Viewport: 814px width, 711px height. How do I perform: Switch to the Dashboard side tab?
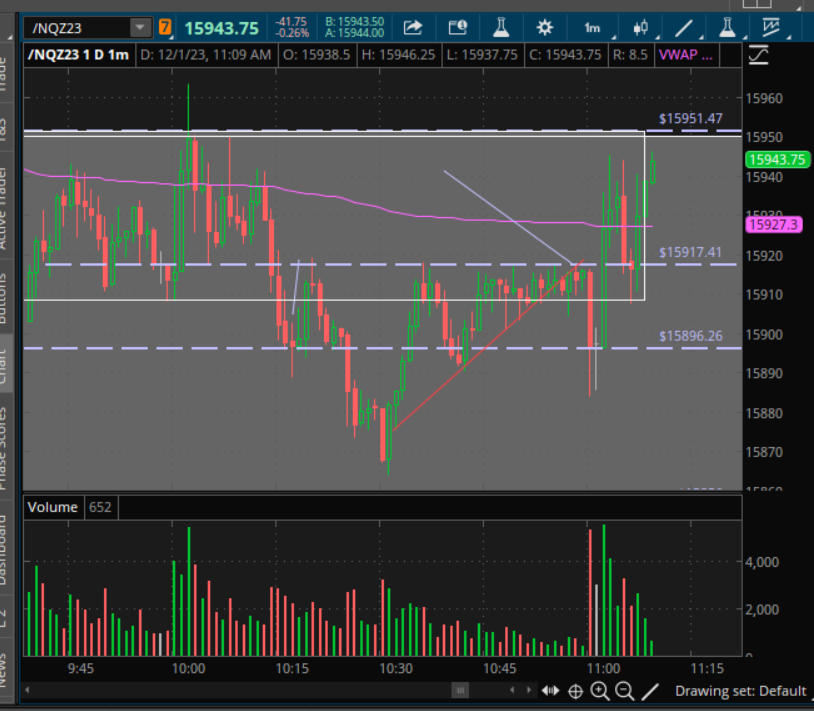(6, 550)
